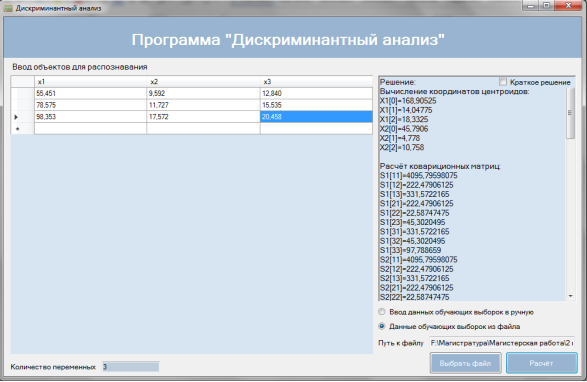Click the x2 column header
The image size is (587, 382).
pyautogui.click(x=203, y=82)
